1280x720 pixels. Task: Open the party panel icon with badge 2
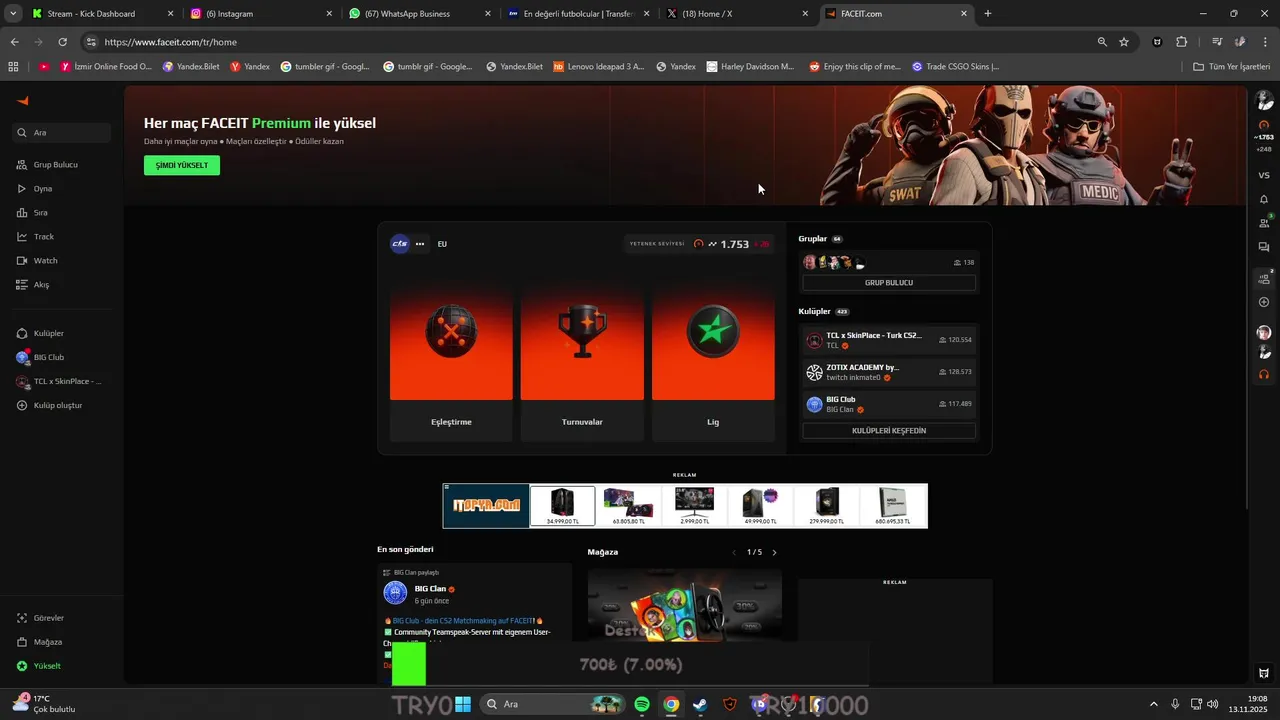click(x=1264, y=277)
